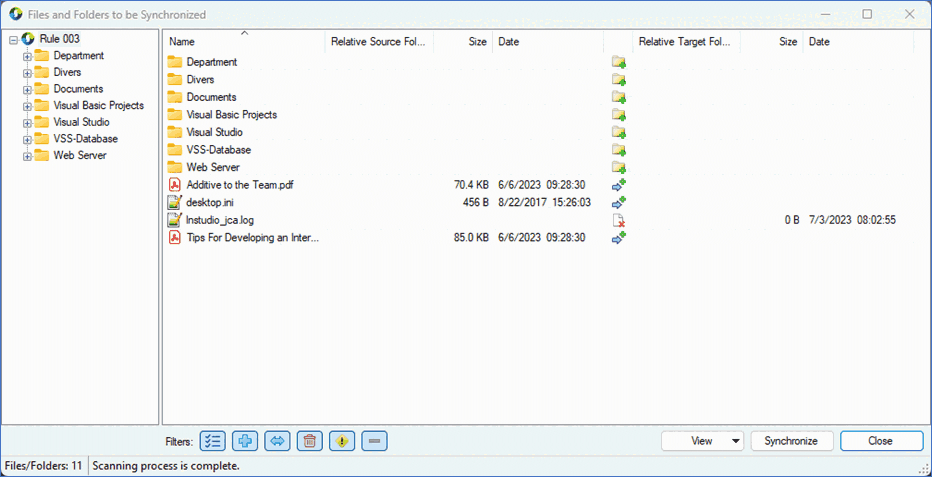Click the Documents folder icon in the file list
The width and height of the screenshot is (932, 477).
(174, 96)
